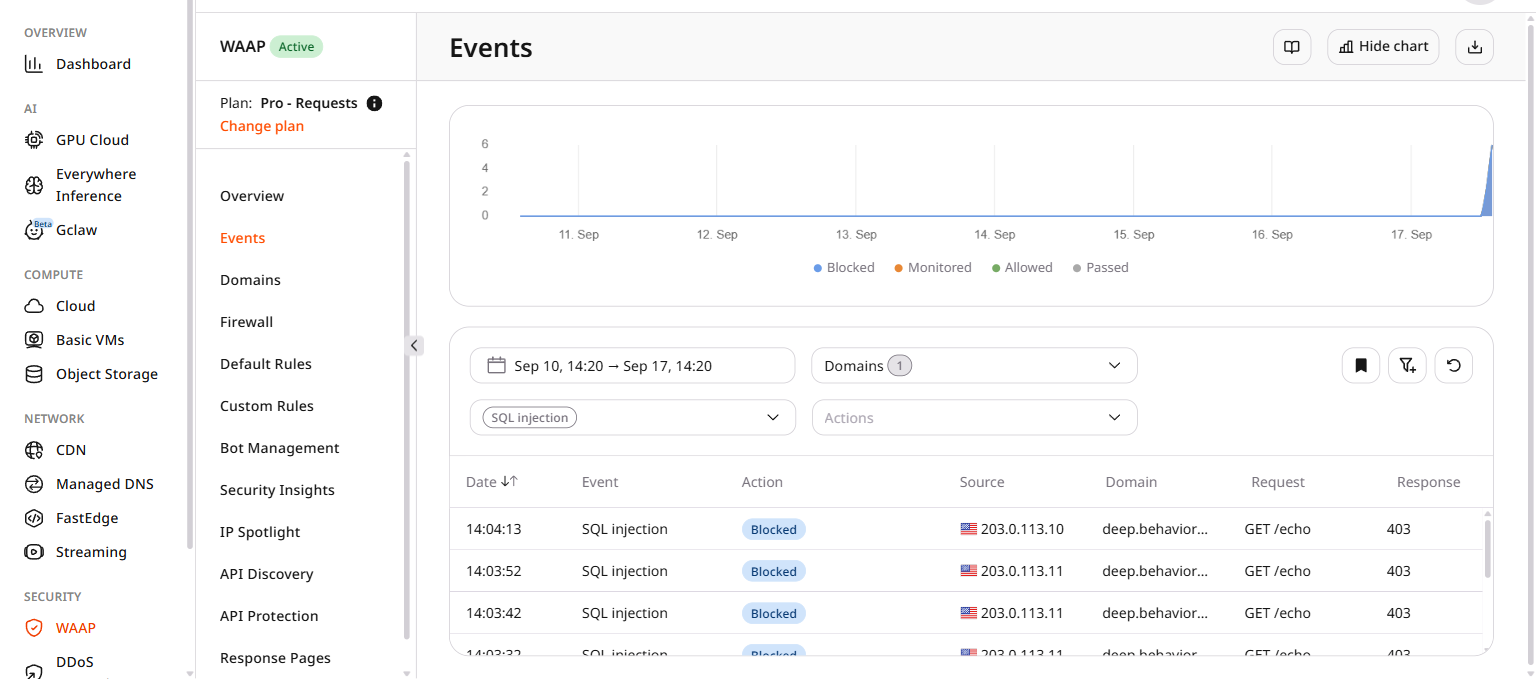Click the GPU Cloud chip icon
Viewport: 1536px width, 679px height.
tap(34, 140)
